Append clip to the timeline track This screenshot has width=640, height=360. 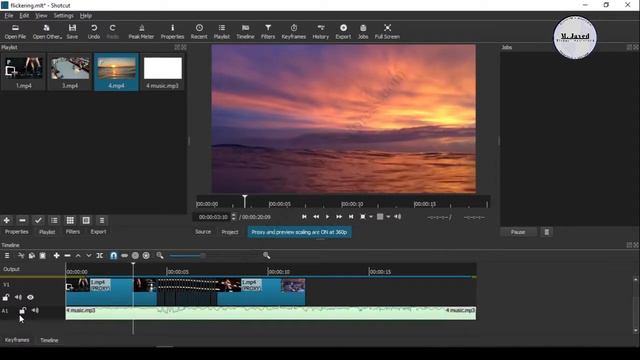56,256
